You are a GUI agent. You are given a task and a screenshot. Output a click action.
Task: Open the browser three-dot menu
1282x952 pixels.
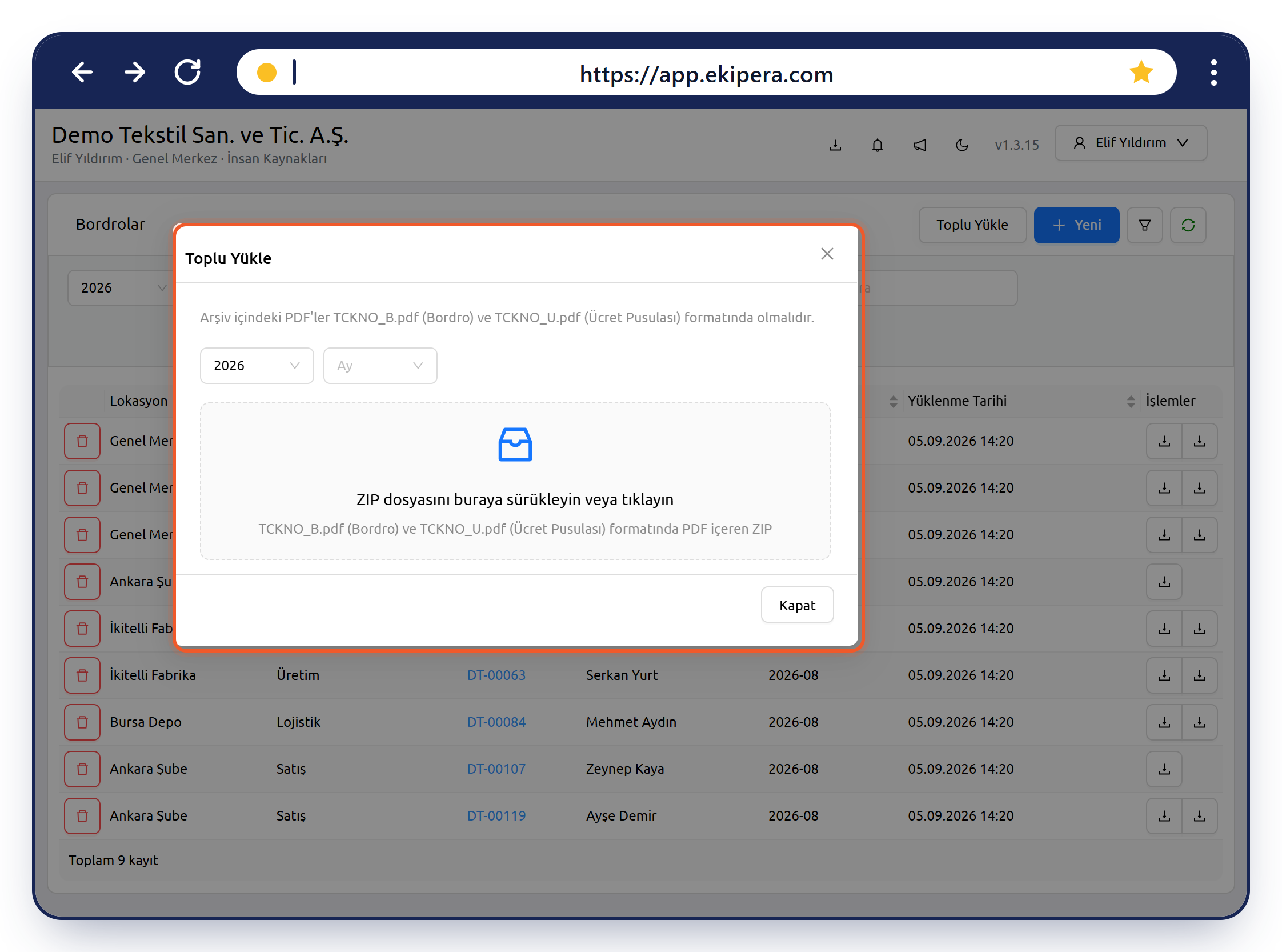click(x=1213, y=73)
